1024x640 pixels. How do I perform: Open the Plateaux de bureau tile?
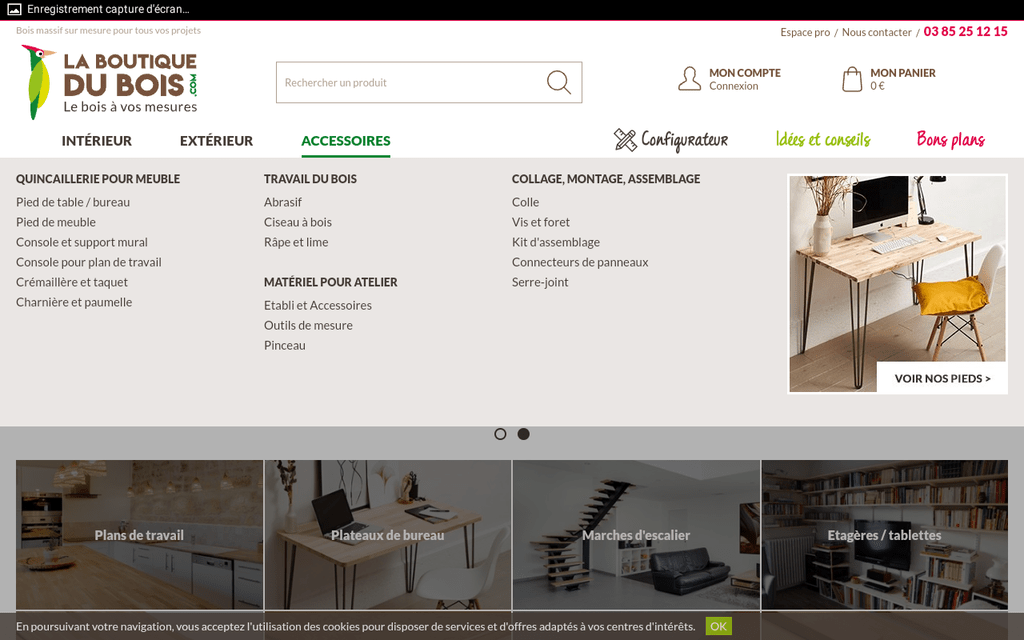[388, 535]
